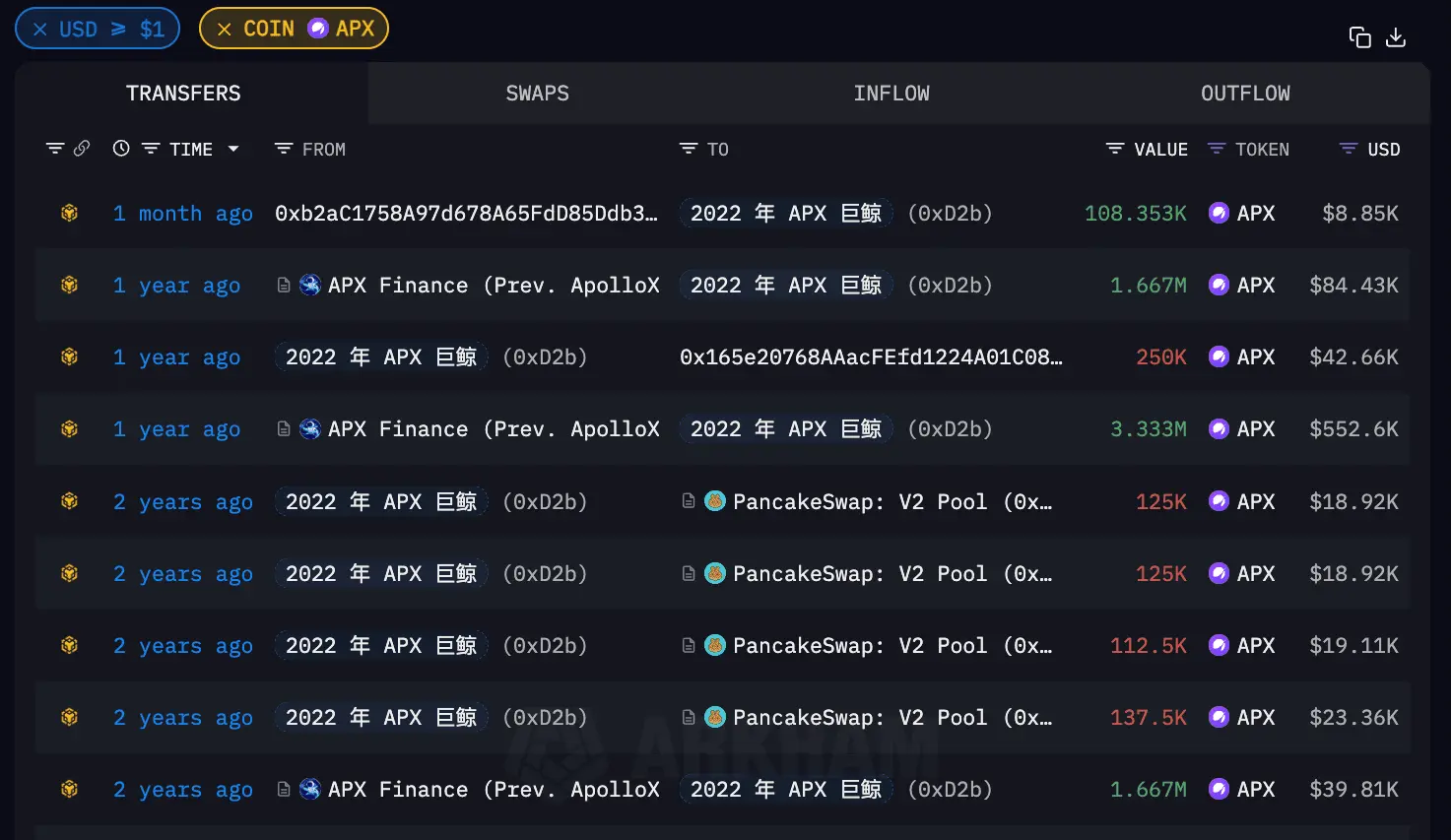
Task: Open '2 years ago' link on the 112.5K row
Action: pyautogui.click(x=183, y=646)
